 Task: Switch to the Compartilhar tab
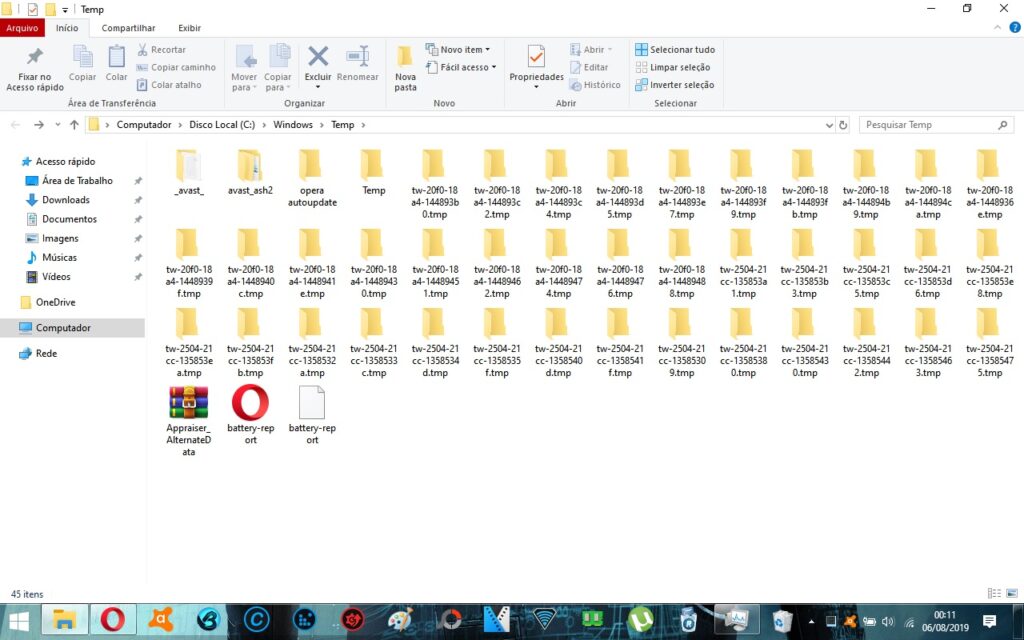128,28
